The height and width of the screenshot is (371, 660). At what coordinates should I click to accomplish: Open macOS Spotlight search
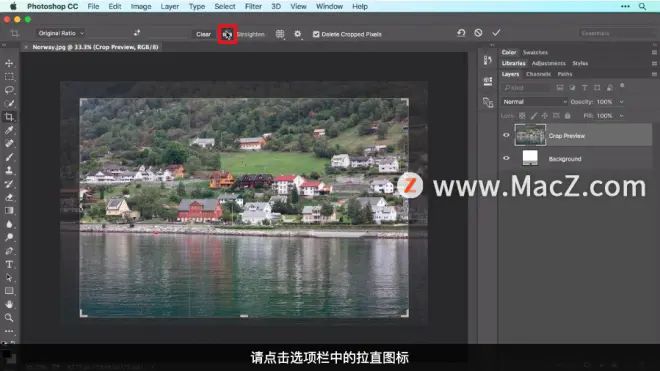[642, 6]
